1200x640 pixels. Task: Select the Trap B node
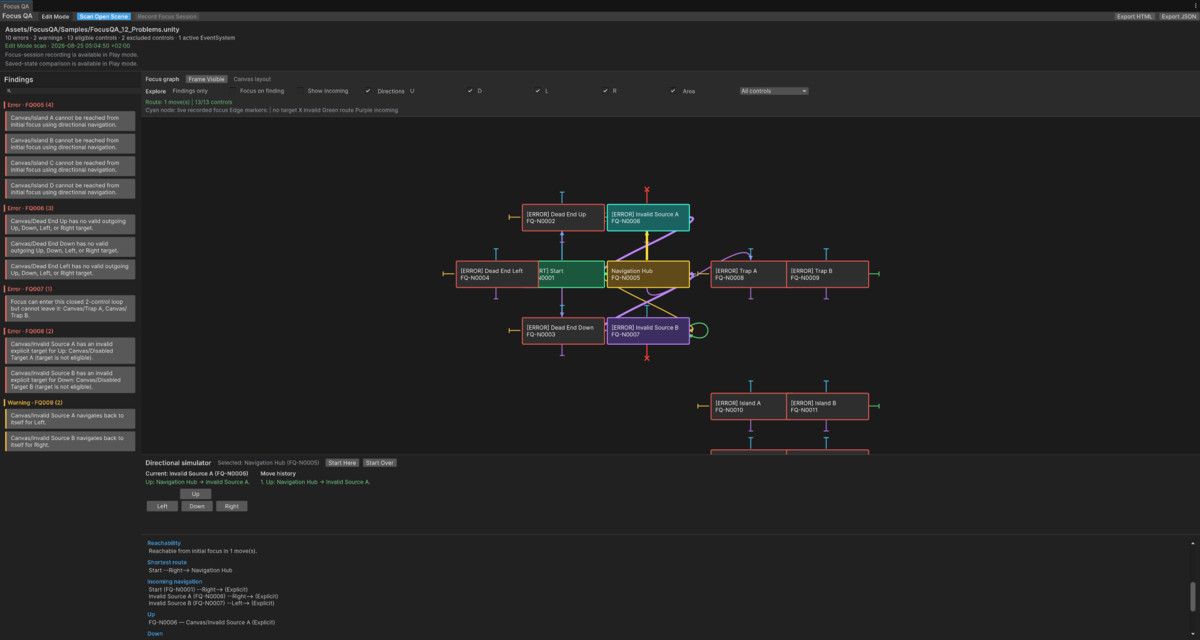[827, 274]
